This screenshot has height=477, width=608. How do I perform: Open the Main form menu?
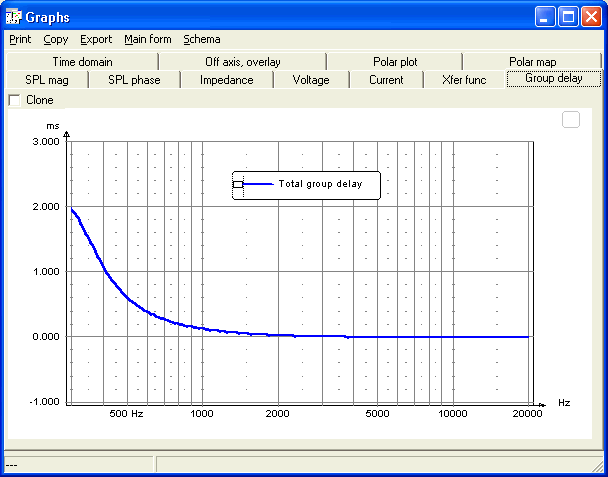point(148,39)
